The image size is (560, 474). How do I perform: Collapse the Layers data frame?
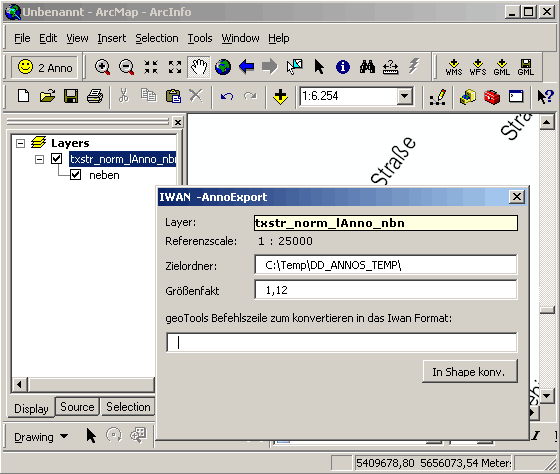pos(21,143)
